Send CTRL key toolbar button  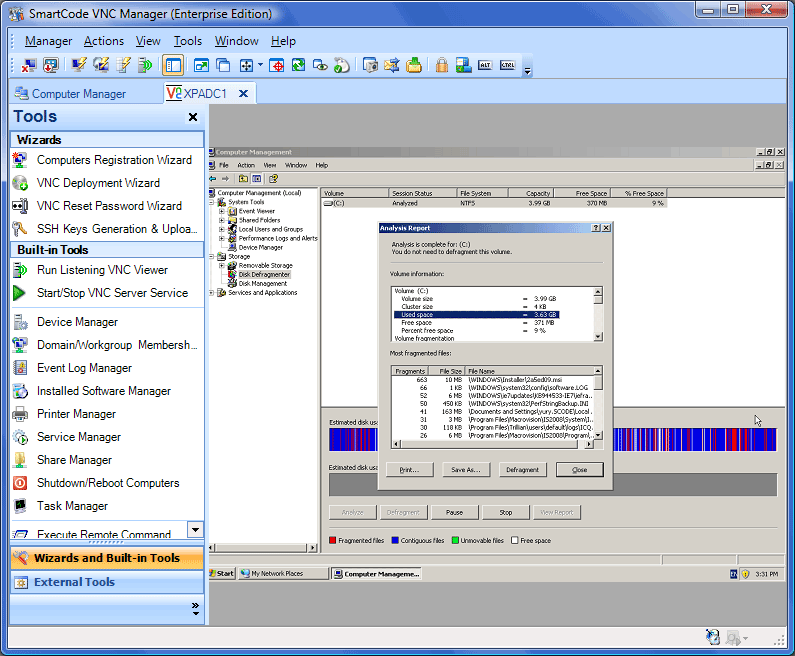point(508,65)
